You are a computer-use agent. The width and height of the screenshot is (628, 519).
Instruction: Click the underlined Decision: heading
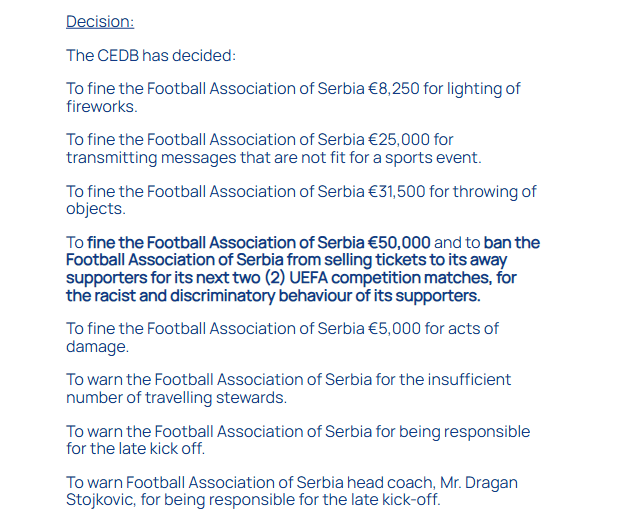point(100,22)
